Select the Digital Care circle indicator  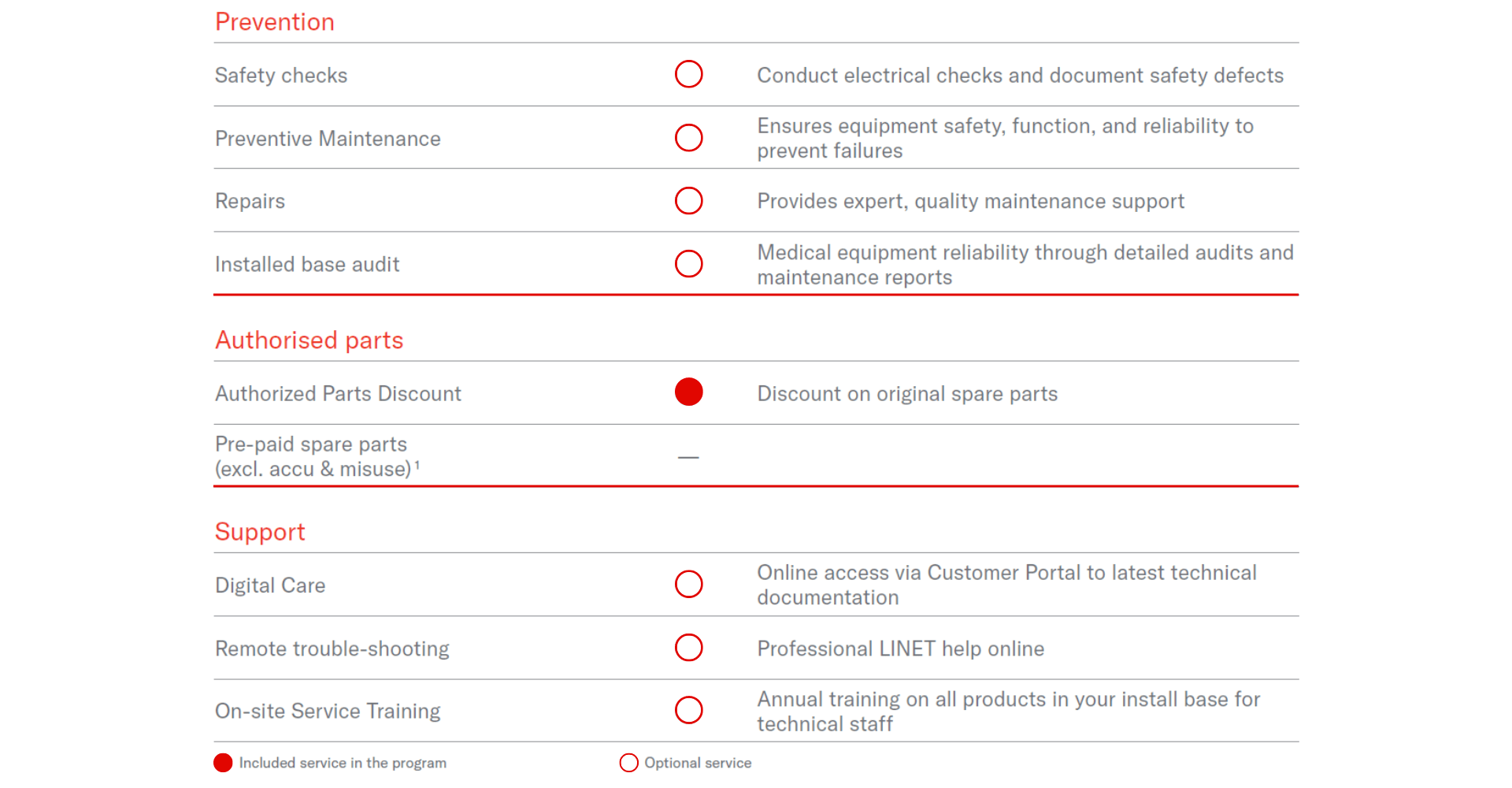coord(688,584)
